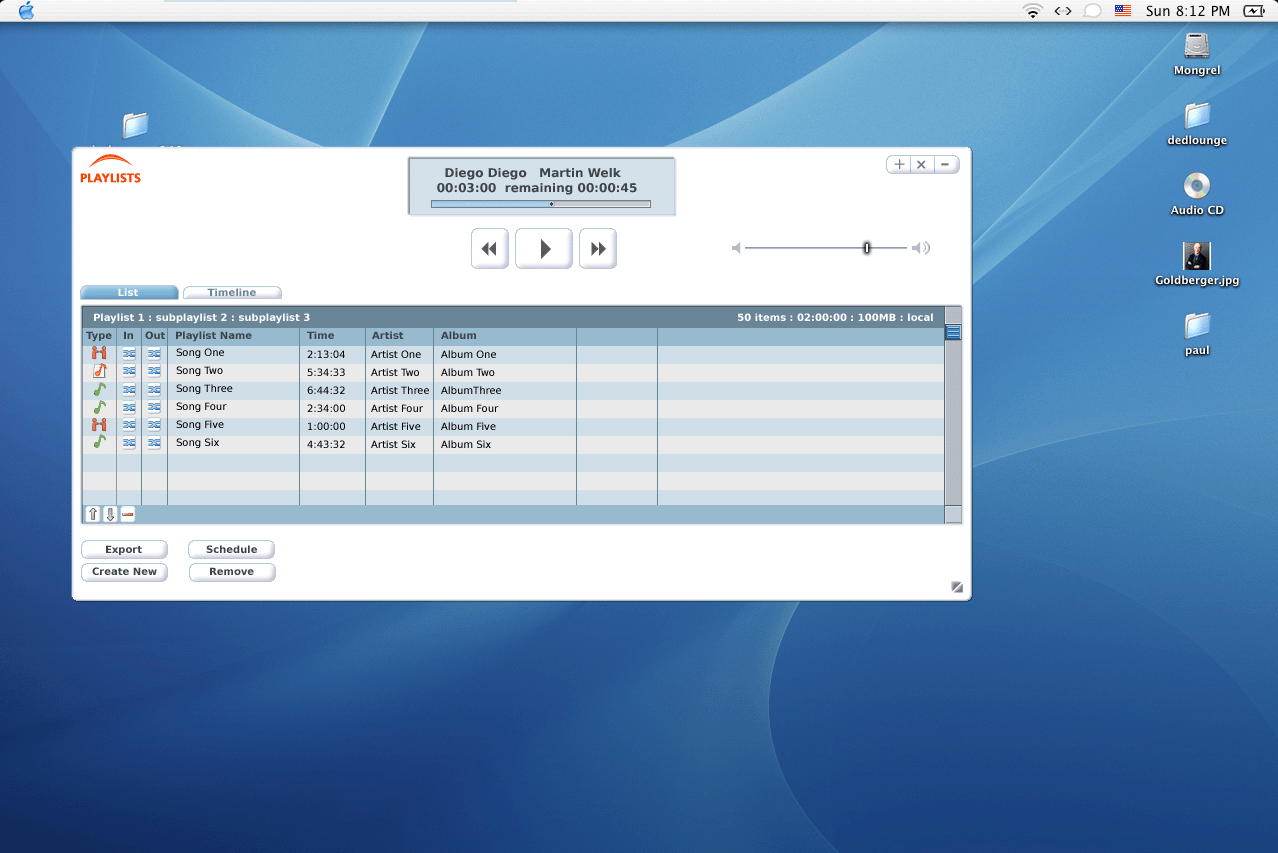The height and width of the screenshot is (853, 1278).
Task: Click the Artist Three cell
Action: click(400, 391)
